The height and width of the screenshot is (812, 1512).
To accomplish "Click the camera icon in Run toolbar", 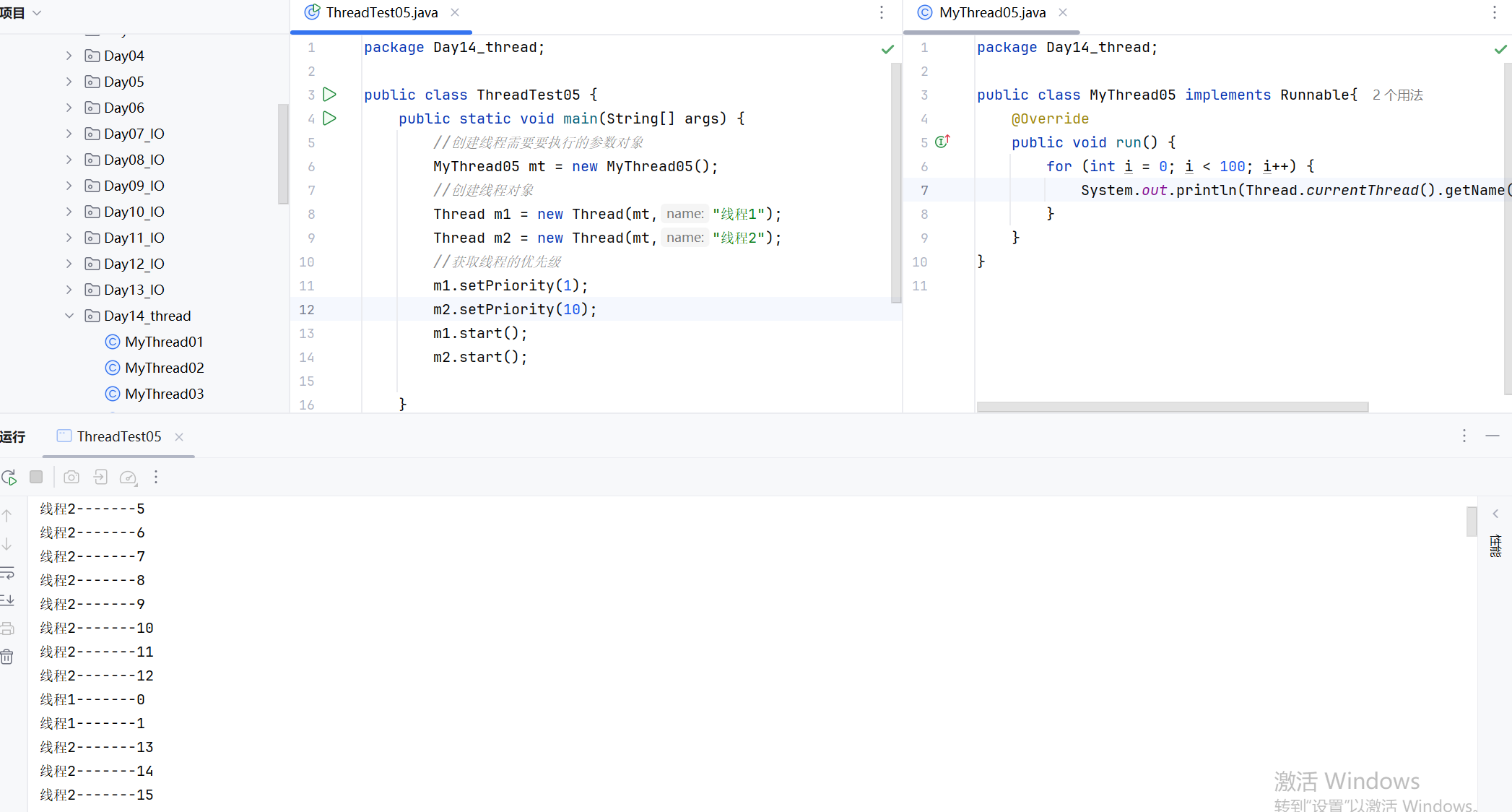I will coord(71,477).
